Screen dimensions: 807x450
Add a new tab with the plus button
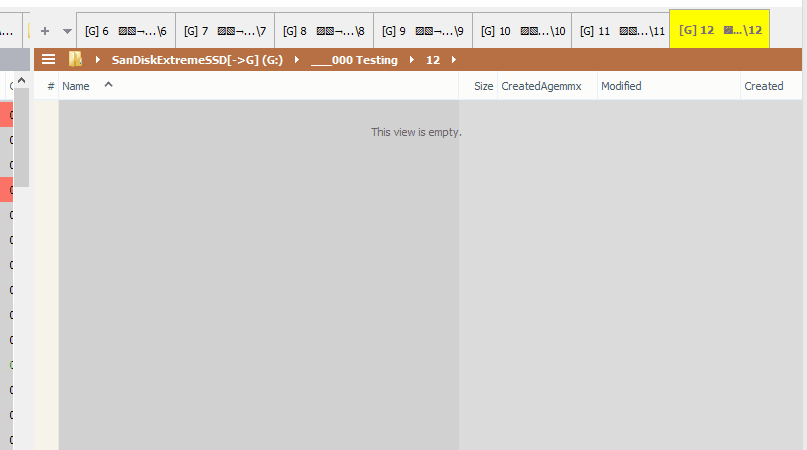(x=45, y=31)
